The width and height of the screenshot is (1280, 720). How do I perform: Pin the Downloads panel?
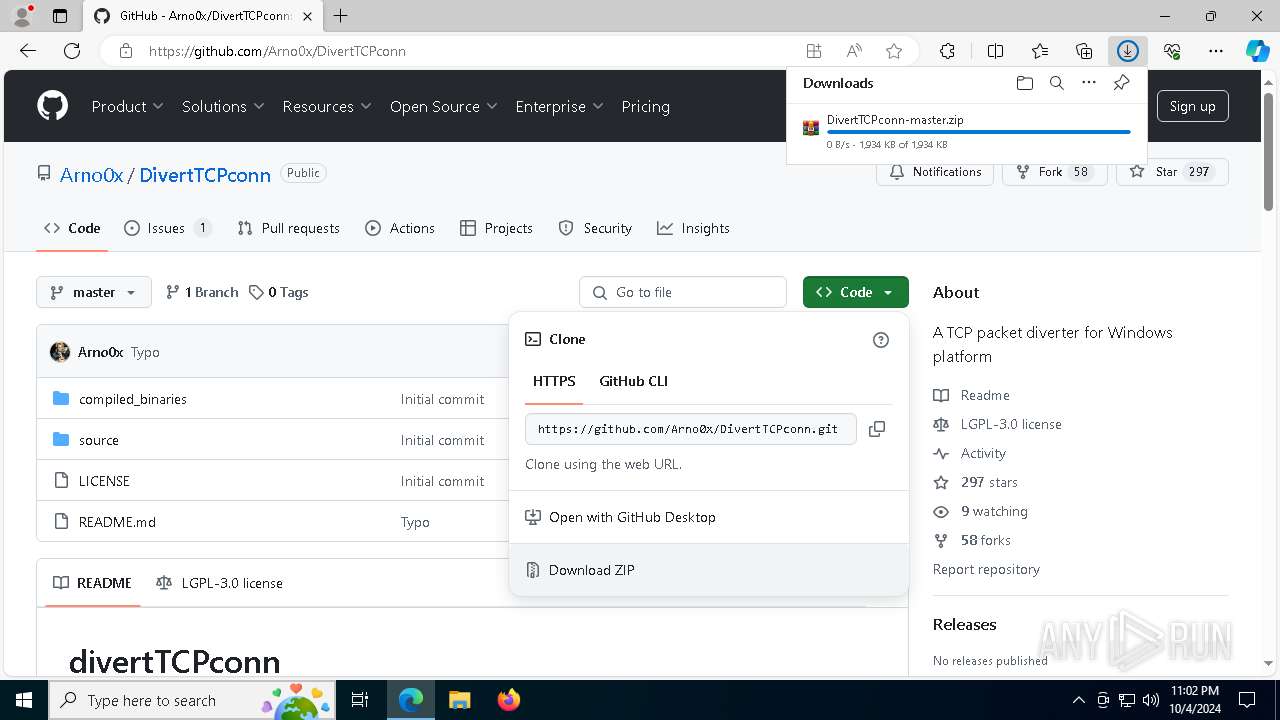pos(1121,83)
